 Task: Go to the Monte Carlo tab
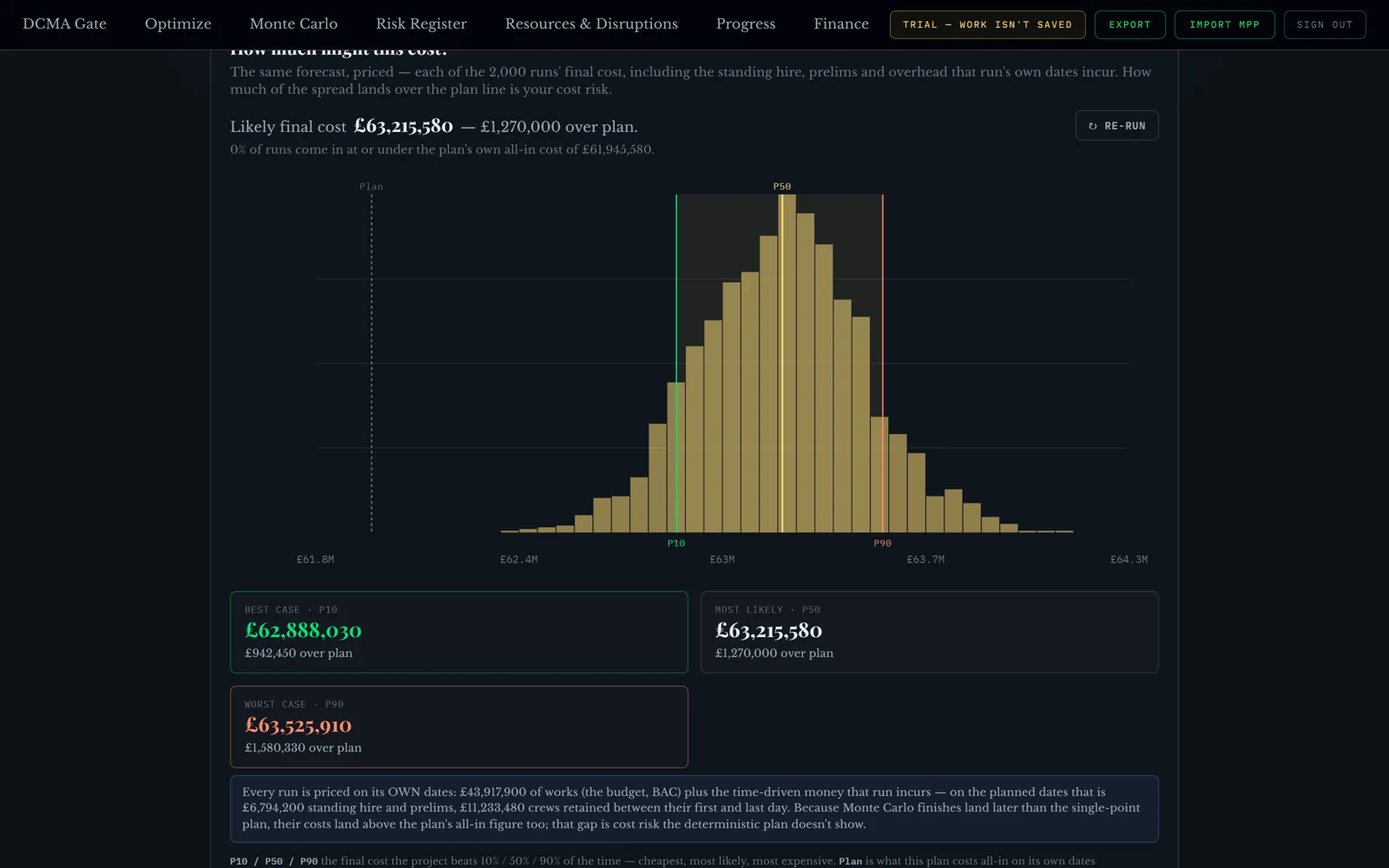293,24
